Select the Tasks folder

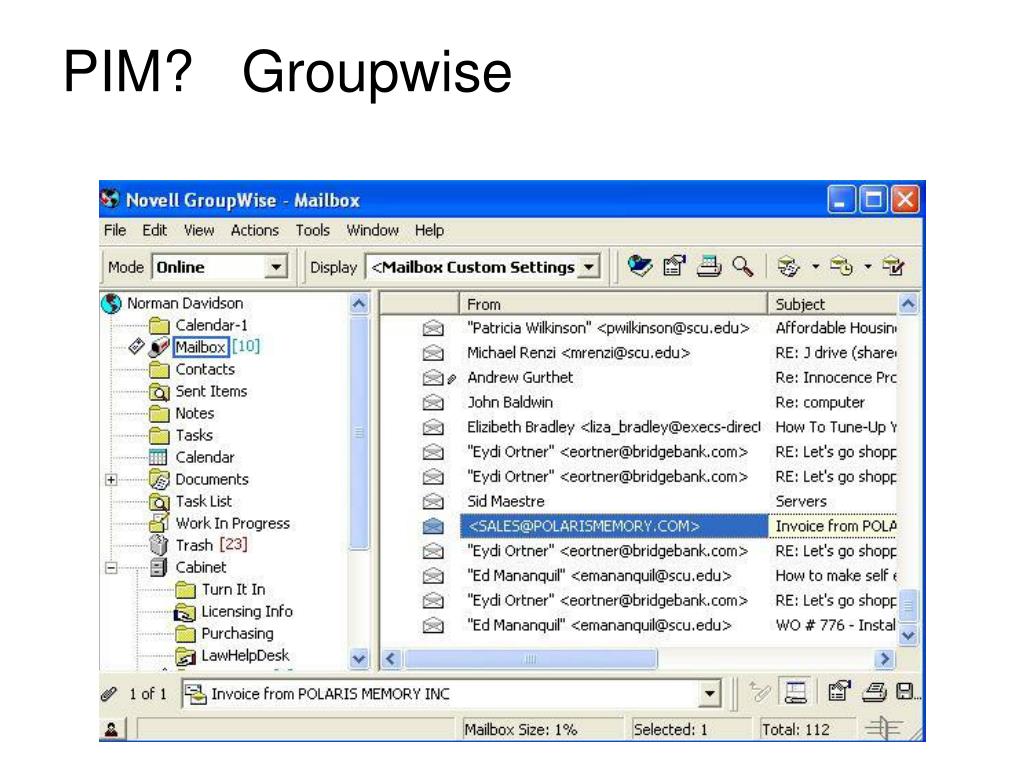click(194, 436)
